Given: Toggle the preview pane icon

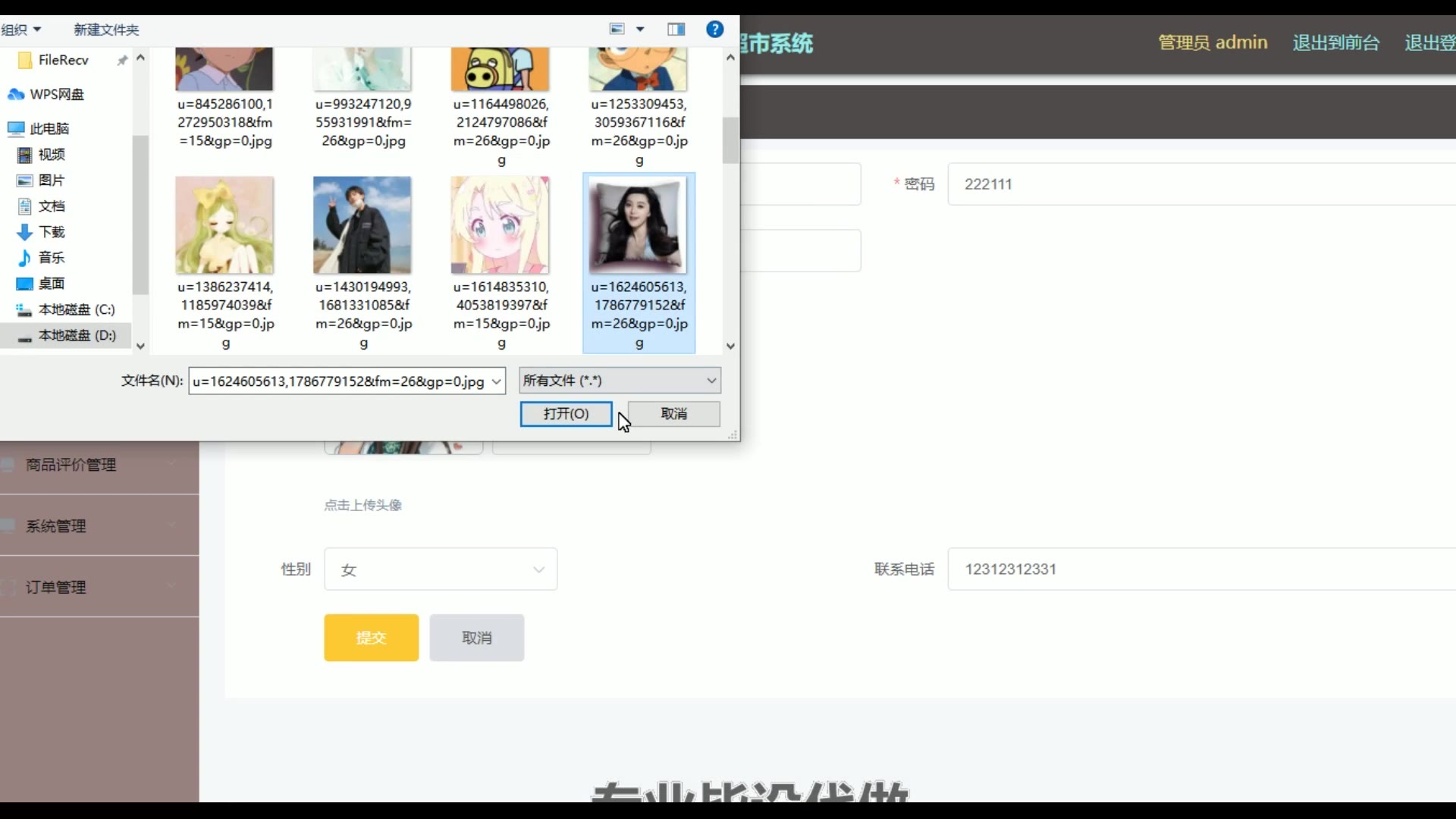Looking at the screenshot, I should (676, 29).
